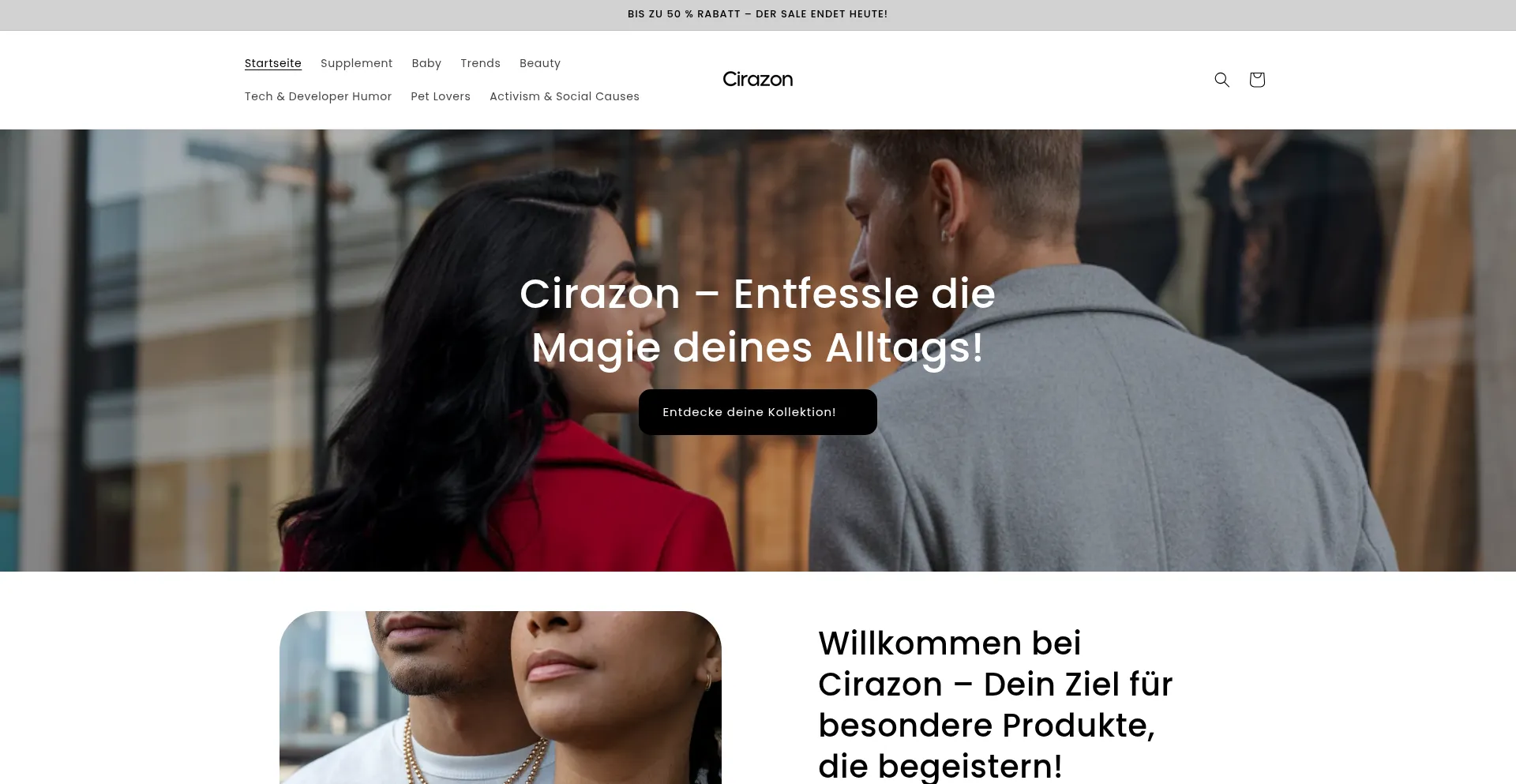Image resolution: width=1516 pixels, height=784 pixels.
Task: Click the sale announcement bar text
Action: click(758, 14)
